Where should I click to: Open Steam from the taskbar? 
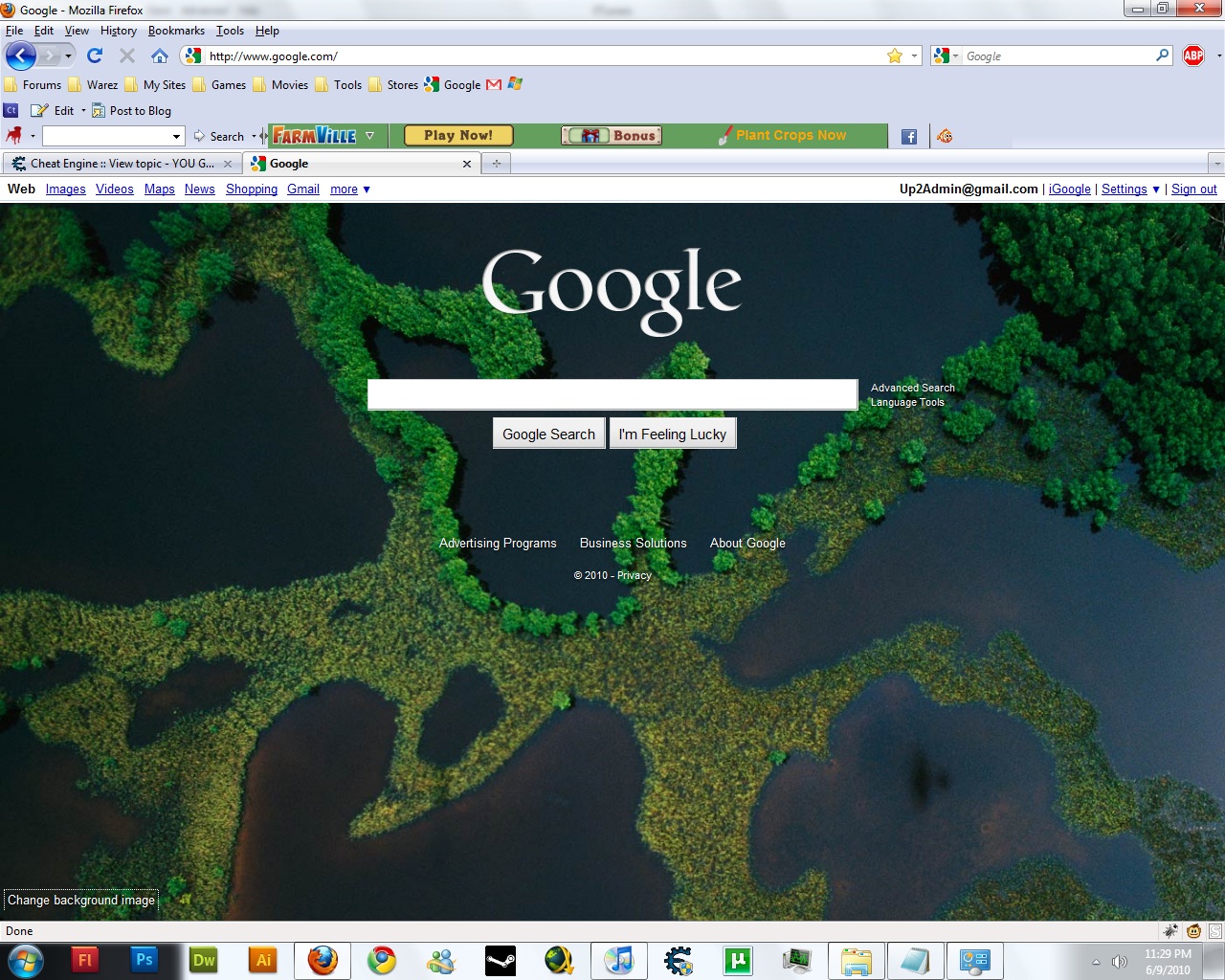[x=501, y=960]
